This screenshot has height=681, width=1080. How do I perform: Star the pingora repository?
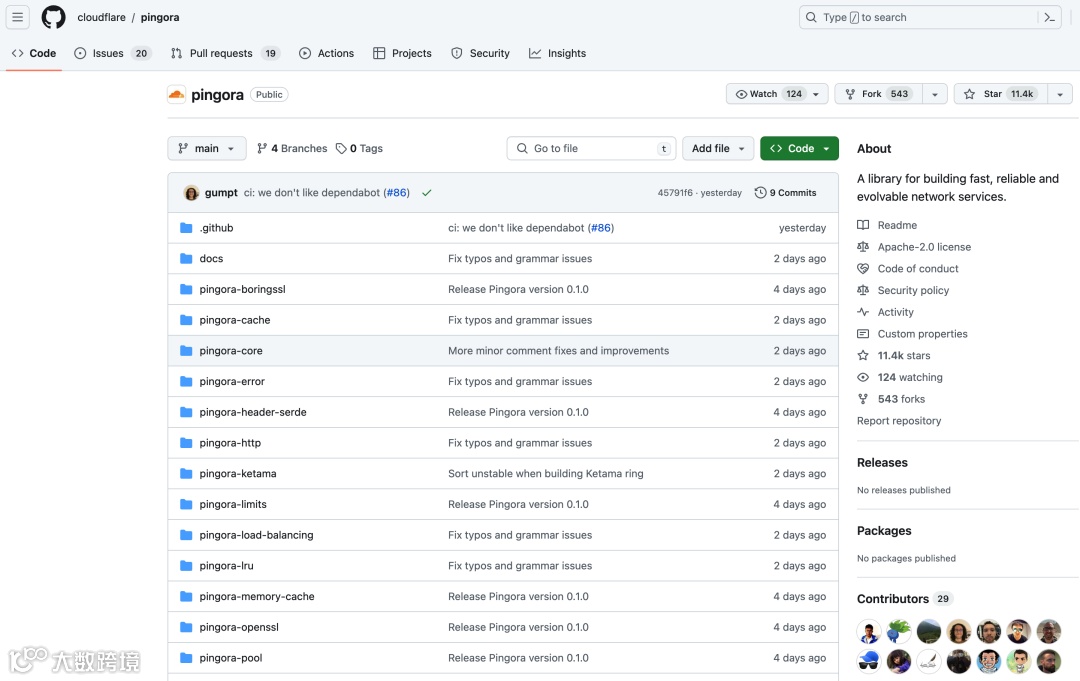[x=1001, y=94]
